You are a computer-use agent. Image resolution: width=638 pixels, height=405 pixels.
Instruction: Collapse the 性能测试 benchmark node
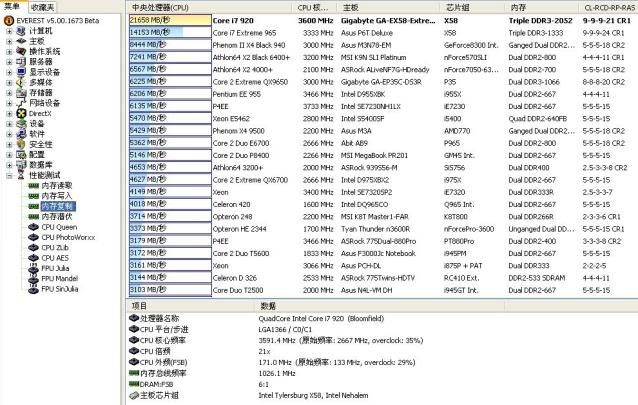[x=8, y=175]
